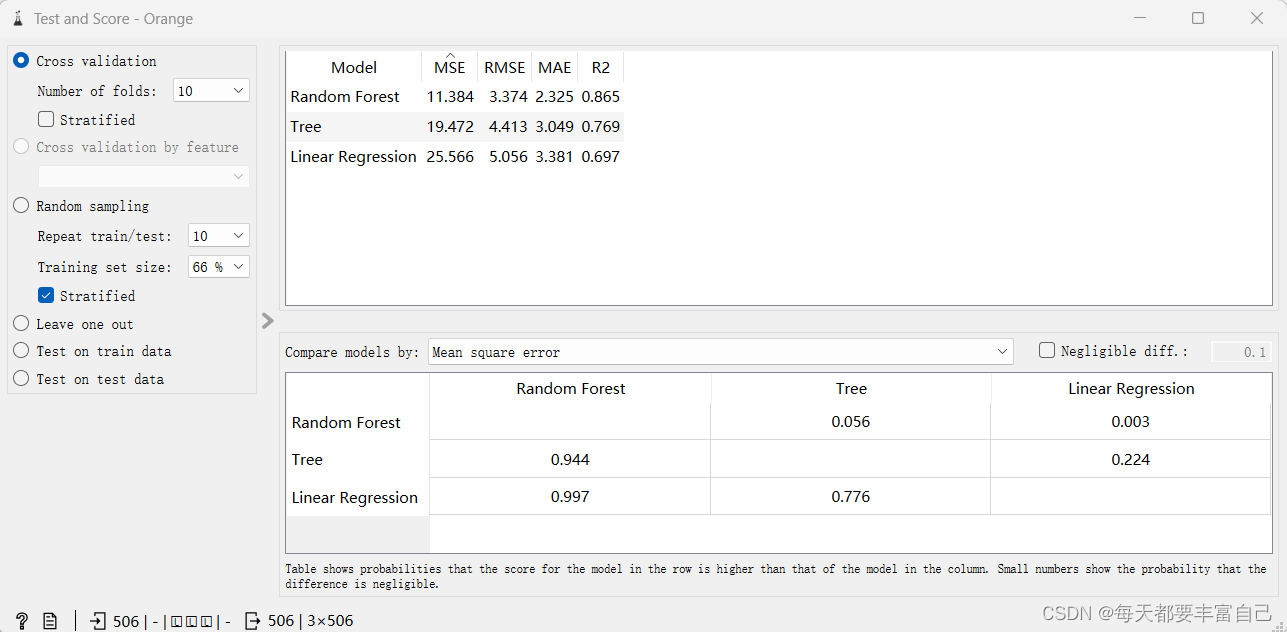This screenshot has width=1287, height=632.
Task: Click R2 value 0.769
Action: [601, 127]
